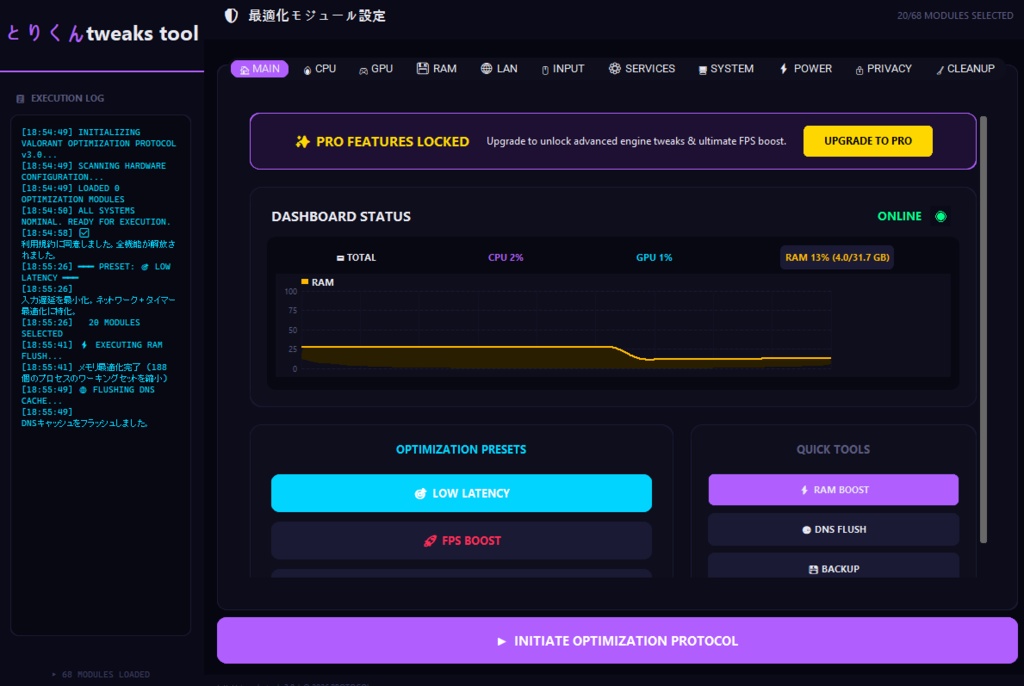This screenshot has height=686, width=1024.
Task: Run the RAM BOOST quick tool
Action: [833, 490]
